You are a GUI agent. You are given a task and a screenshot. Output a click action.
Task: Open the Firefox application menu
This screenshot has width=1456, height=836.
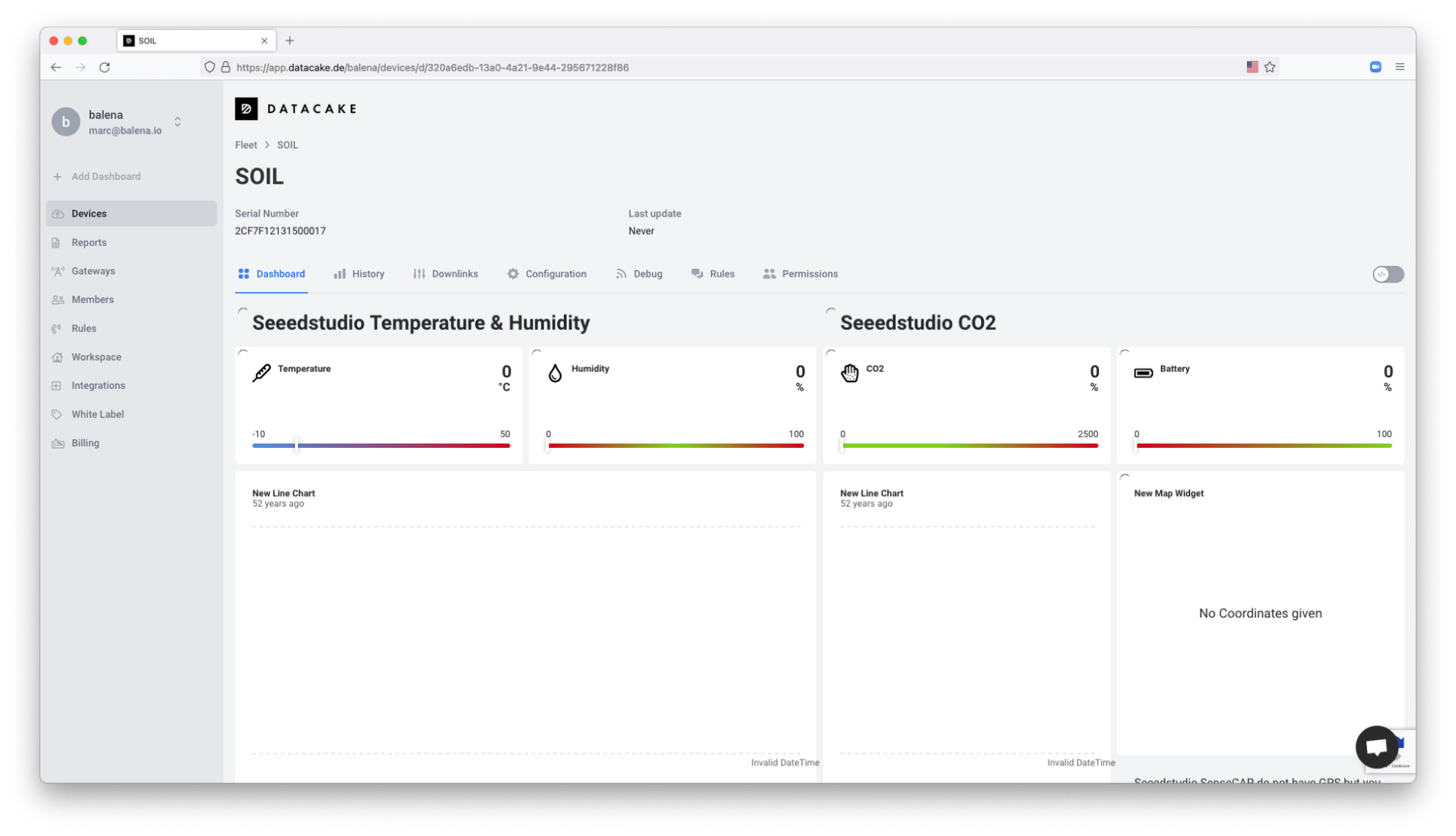tap(1400, 66)
